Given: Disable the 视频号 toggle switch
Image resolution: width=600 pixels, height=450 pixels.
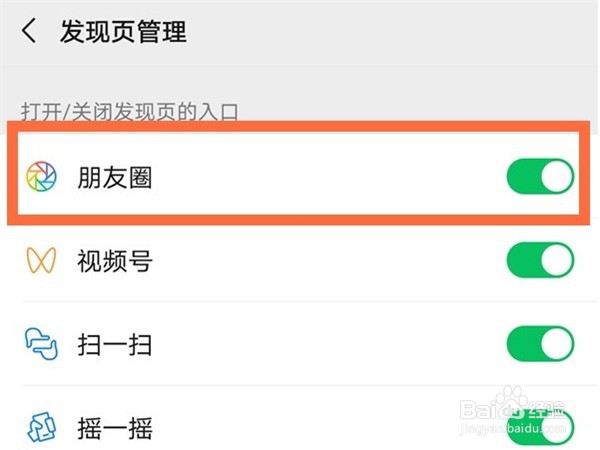Looking at the screenshot, I should pyautogui.click(x=540, y=260).
